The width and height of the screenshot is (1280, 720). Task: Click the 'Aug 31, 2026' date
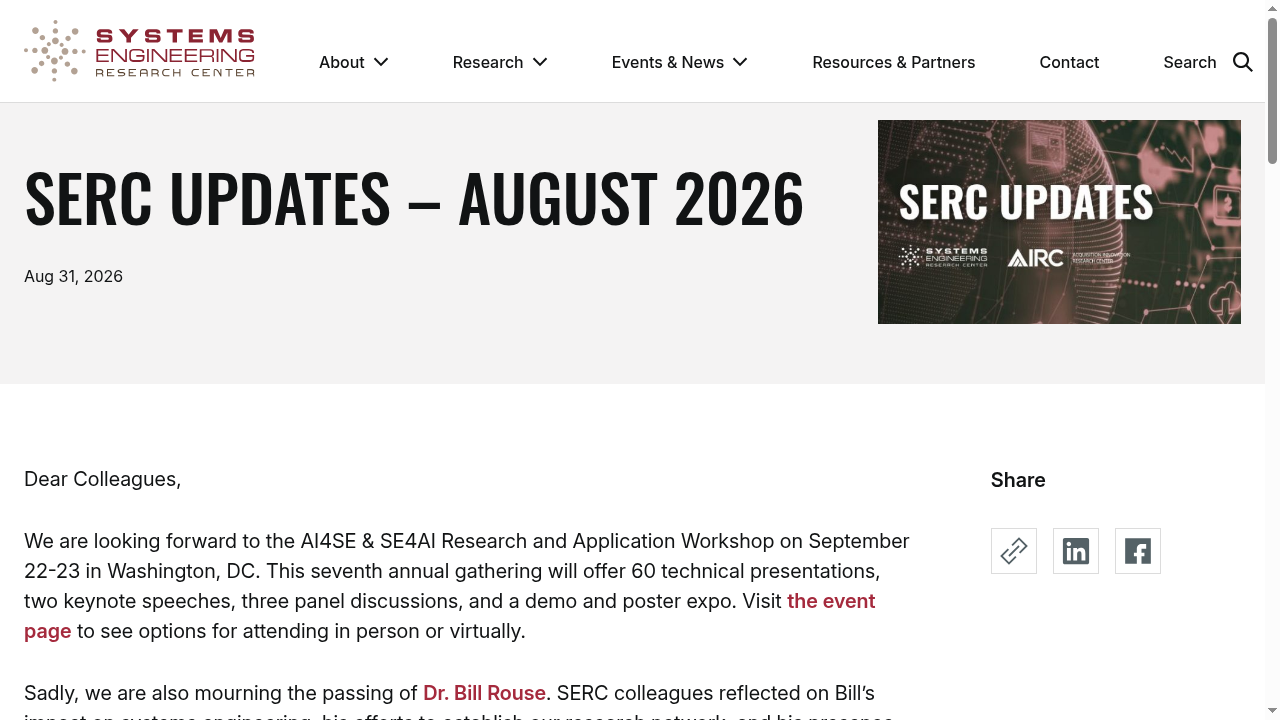73,276
